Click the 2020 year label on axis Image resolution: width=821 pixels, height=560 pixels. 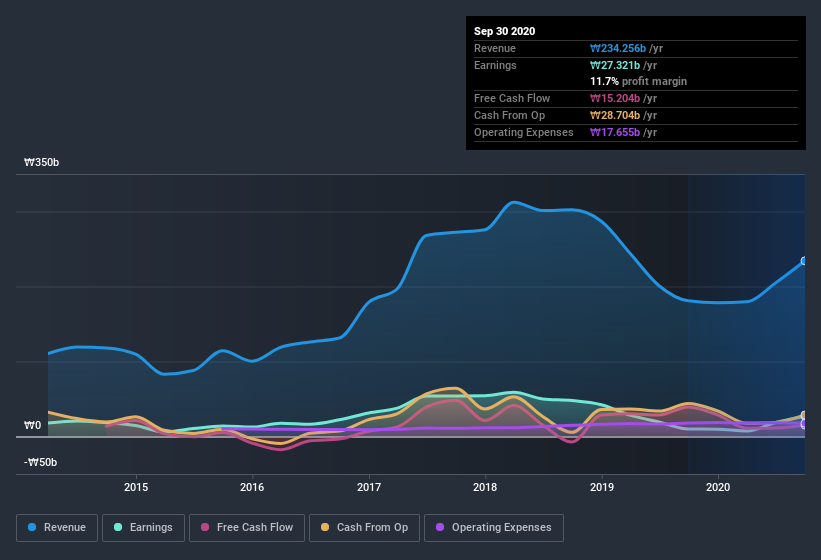[x=718, y=487]
